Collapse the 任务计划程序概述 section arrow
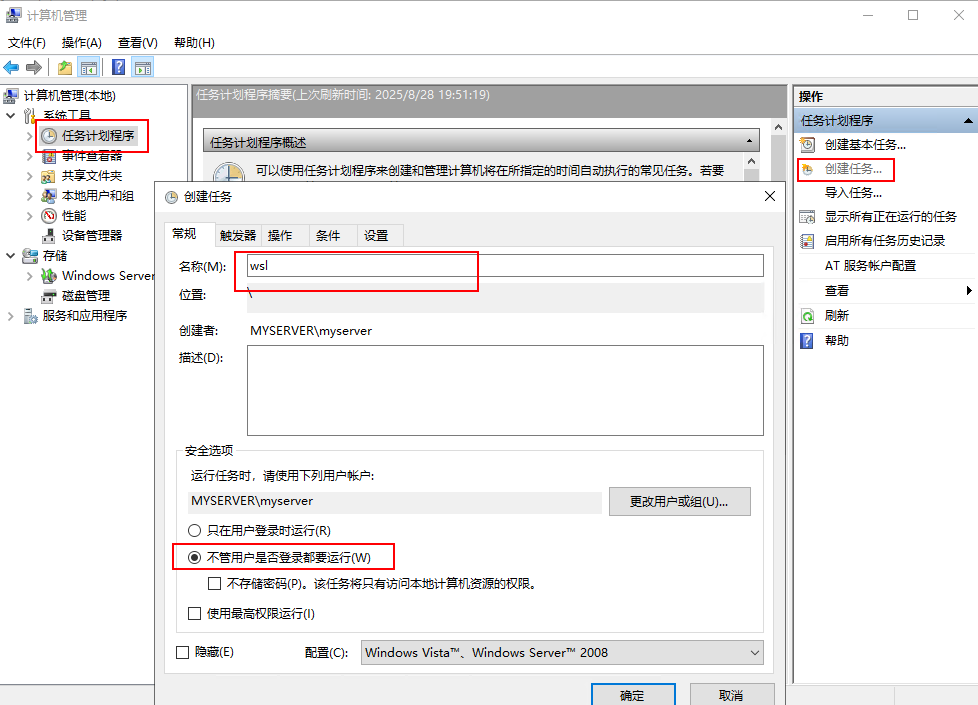Screen dimensions: 978x705 [x=749, y=142]
